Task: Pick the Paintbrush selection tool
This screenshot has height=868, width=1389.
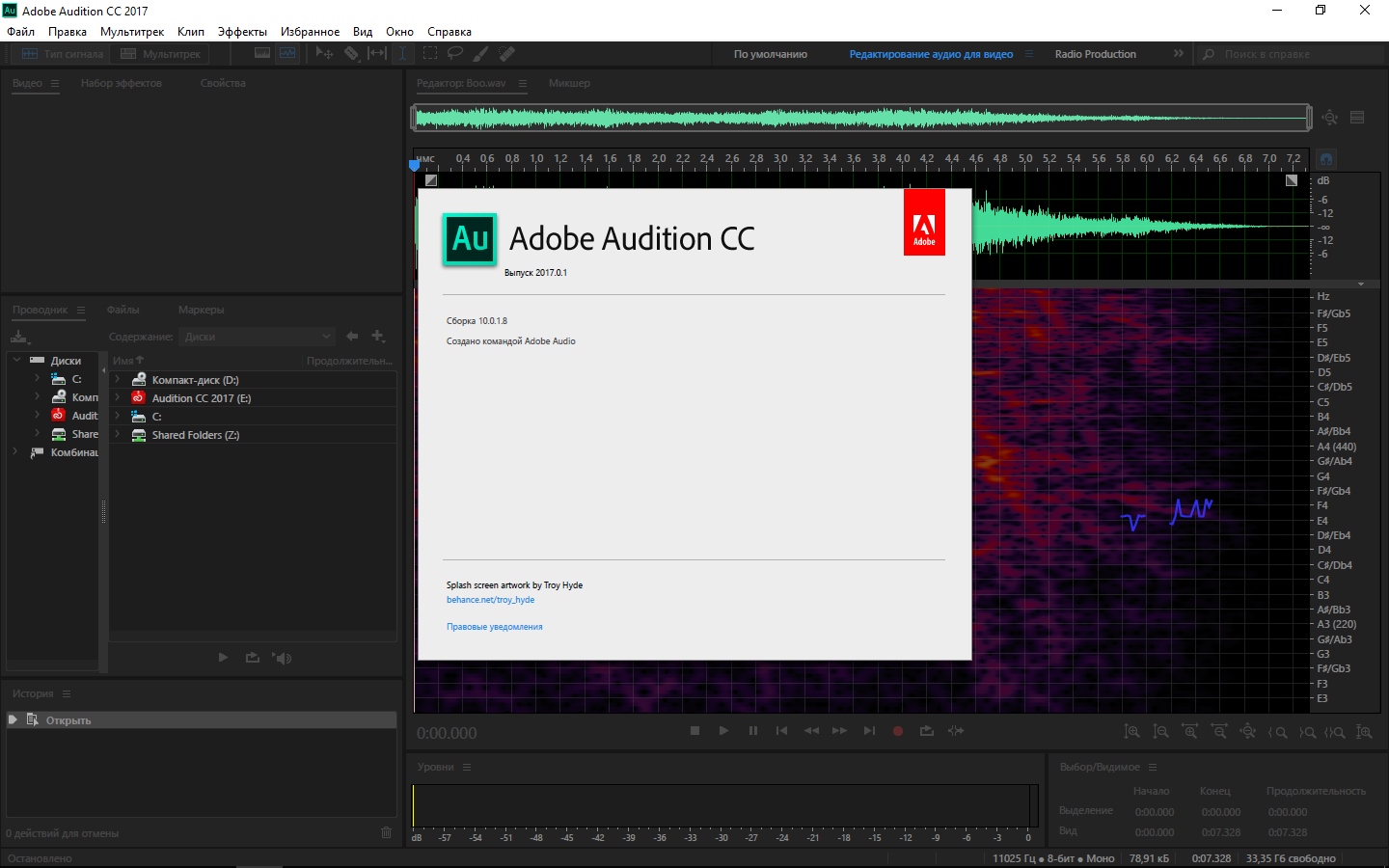Action: point(480,54)
